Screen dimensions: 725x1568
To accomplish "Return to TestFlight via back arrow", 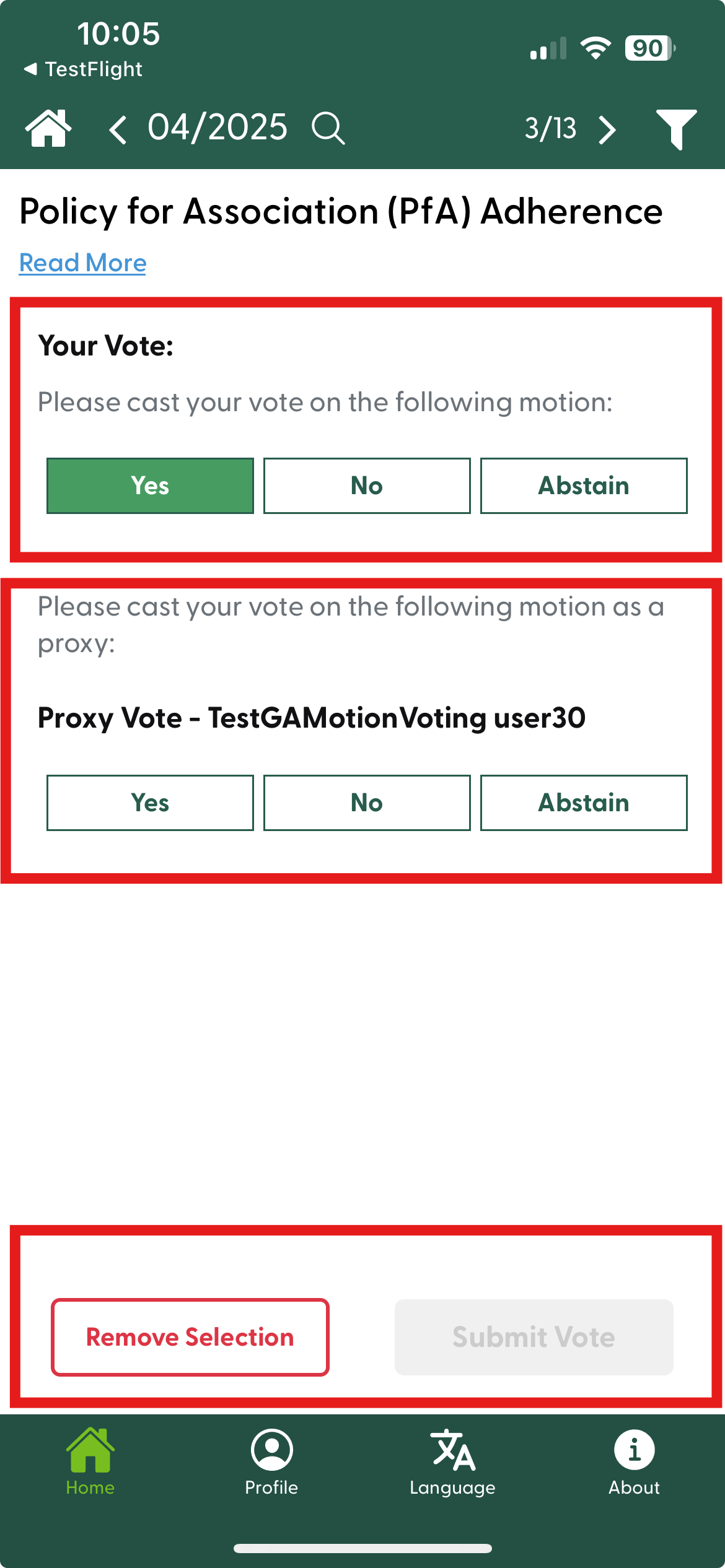I will pos(83,69).
